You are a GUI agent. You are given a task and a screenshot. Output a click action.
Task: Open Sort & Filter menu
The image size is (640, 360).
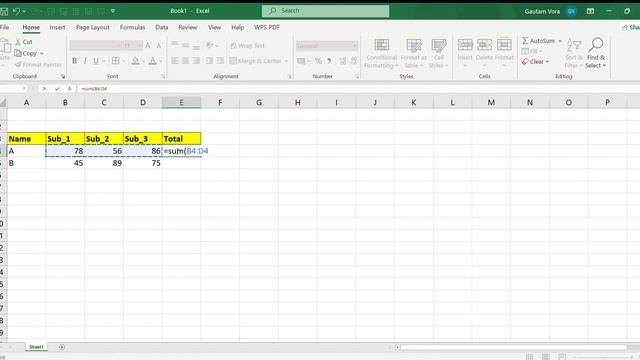(574, 53)
